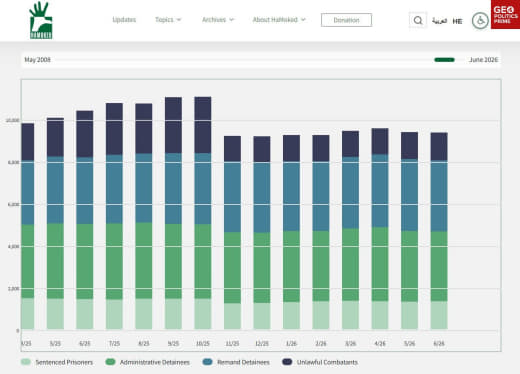Click the Geo Politics Prime red badge

click(x=505, y=14)
